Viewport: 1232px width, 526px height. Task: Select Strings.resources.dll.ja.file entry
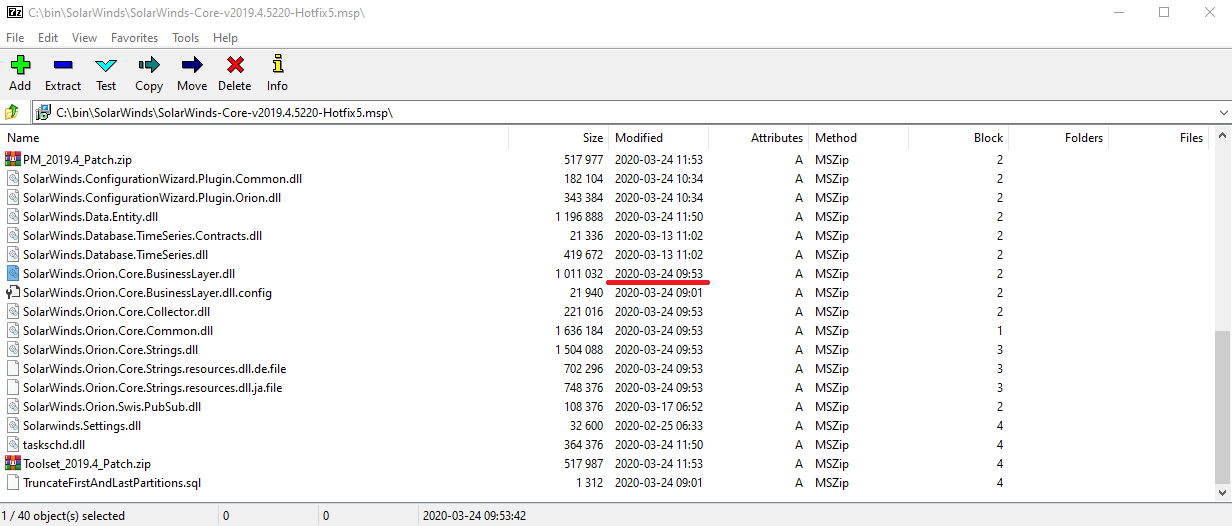pyautogui.click(x=152, y=387)
